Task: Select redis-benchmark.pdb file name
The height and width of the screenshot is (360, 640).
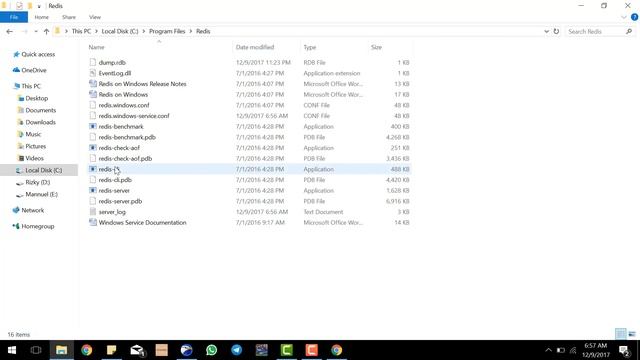Action: point(127,137)
